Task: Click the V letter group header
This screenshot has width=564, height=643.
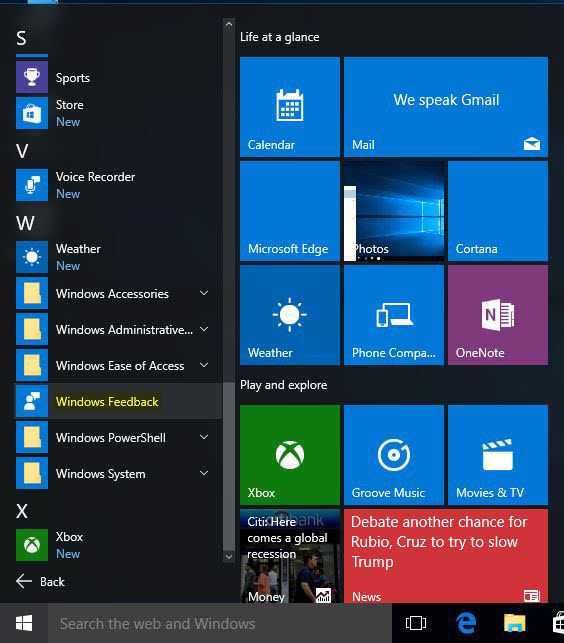Action: pos(22,151)
